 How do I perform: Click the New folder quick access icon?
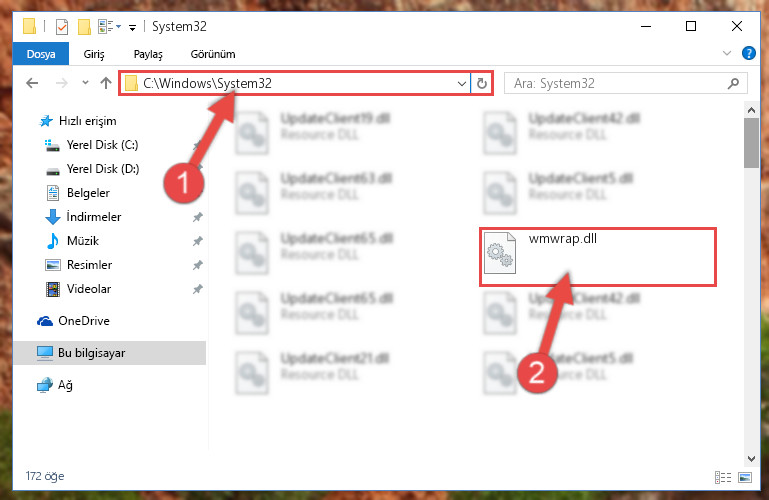coord(84,26)
